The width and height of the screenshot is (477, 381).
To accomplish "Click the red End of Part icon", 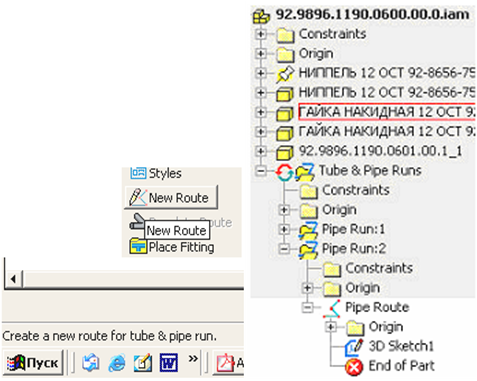I will [354, 367].
